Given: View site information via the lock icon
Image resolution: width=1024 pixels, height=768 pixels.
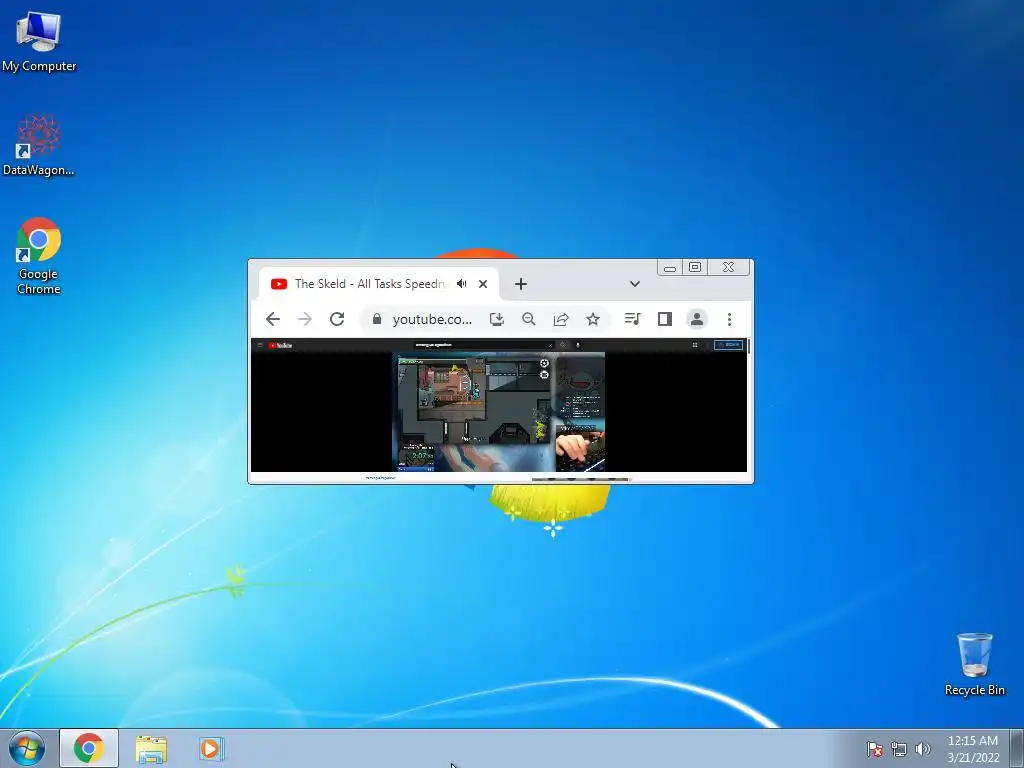Looking at the screenshot, I should click(x=377, y=319).
